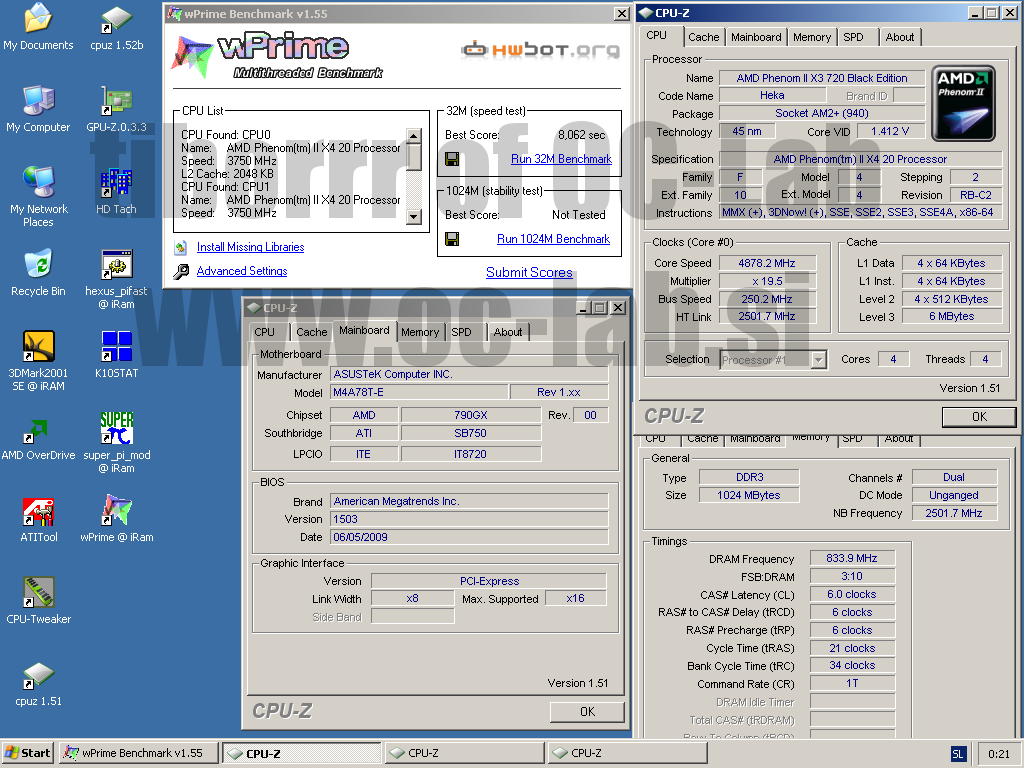Click SL language indicator in tray

957,754
